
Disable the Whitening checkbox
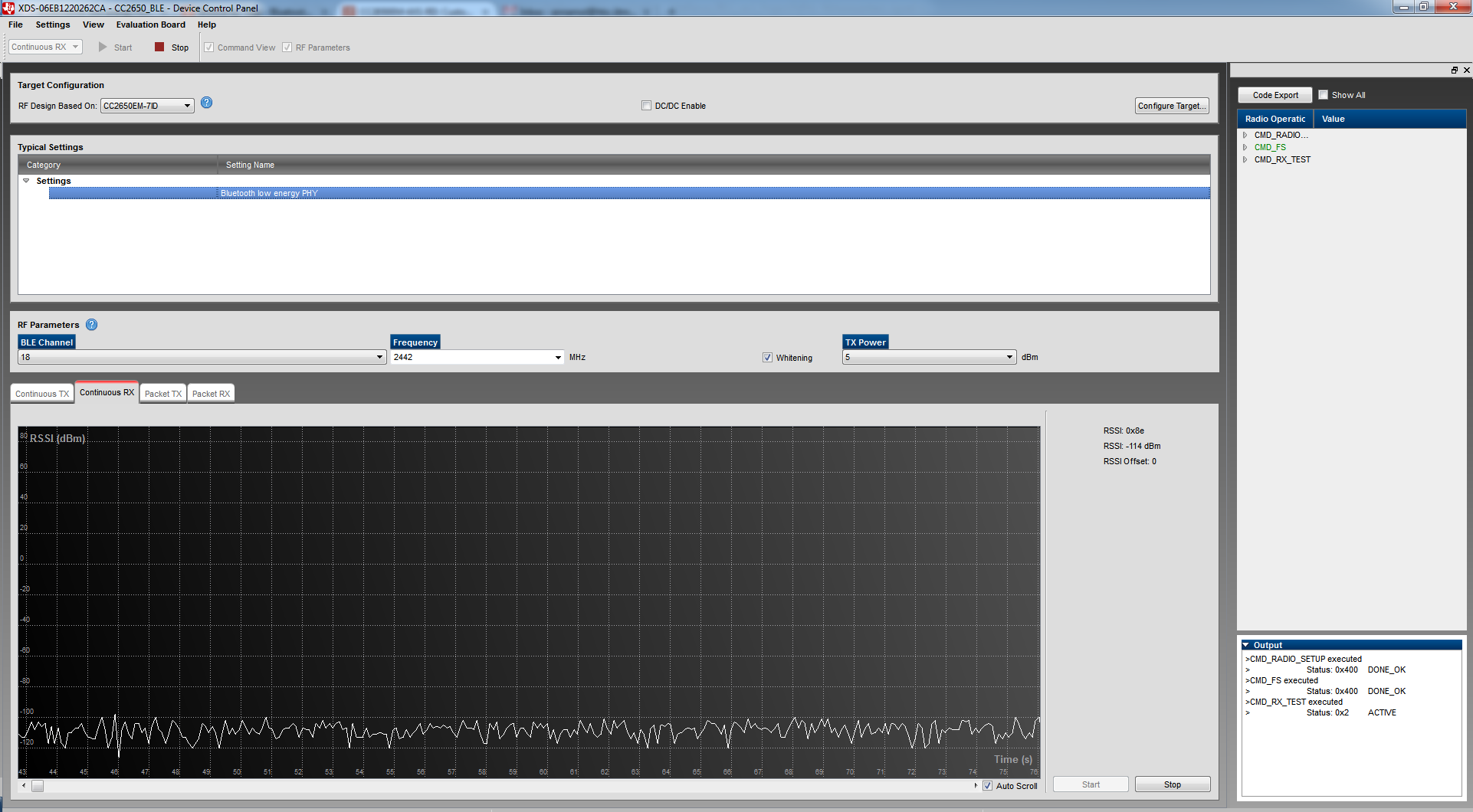(767, 358)
